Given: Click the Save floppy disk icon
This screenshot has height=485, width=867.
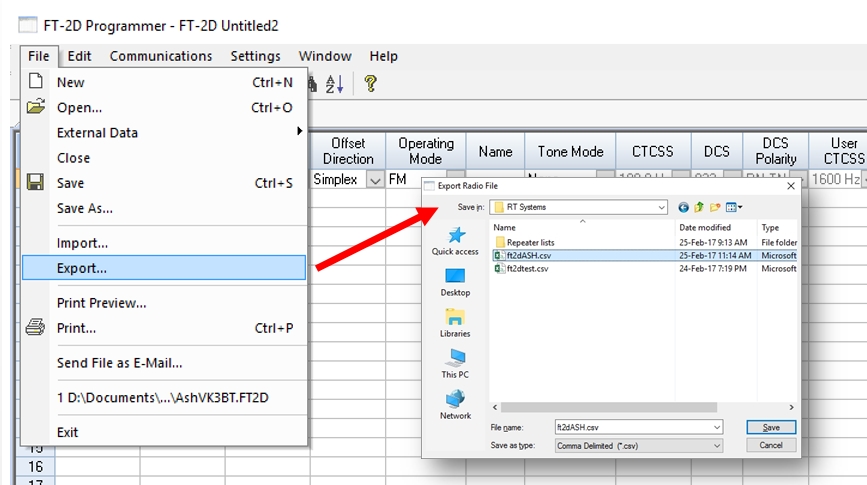Looking at the screenshot, I should click(35, 182).
